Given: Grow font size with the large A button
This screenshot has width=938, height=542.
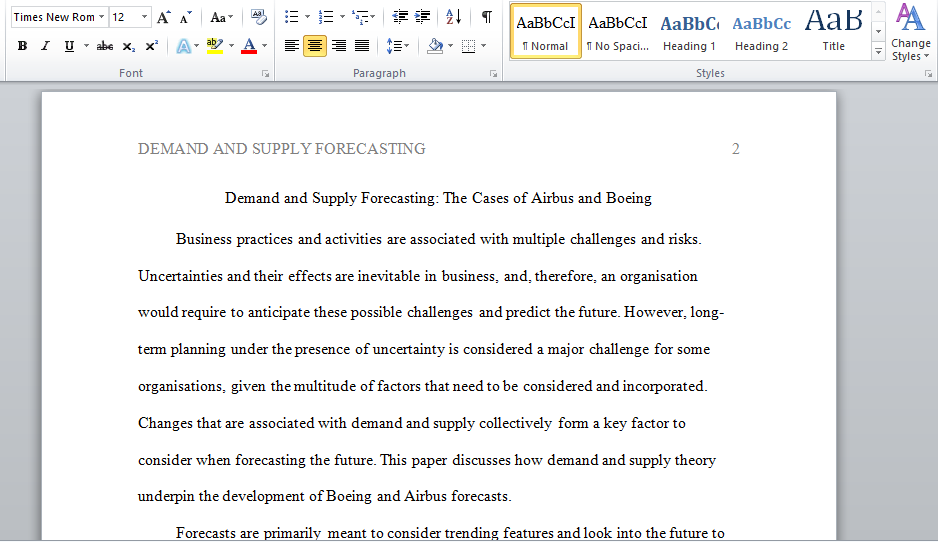Looking at the screenshot, I should (163, 17).
